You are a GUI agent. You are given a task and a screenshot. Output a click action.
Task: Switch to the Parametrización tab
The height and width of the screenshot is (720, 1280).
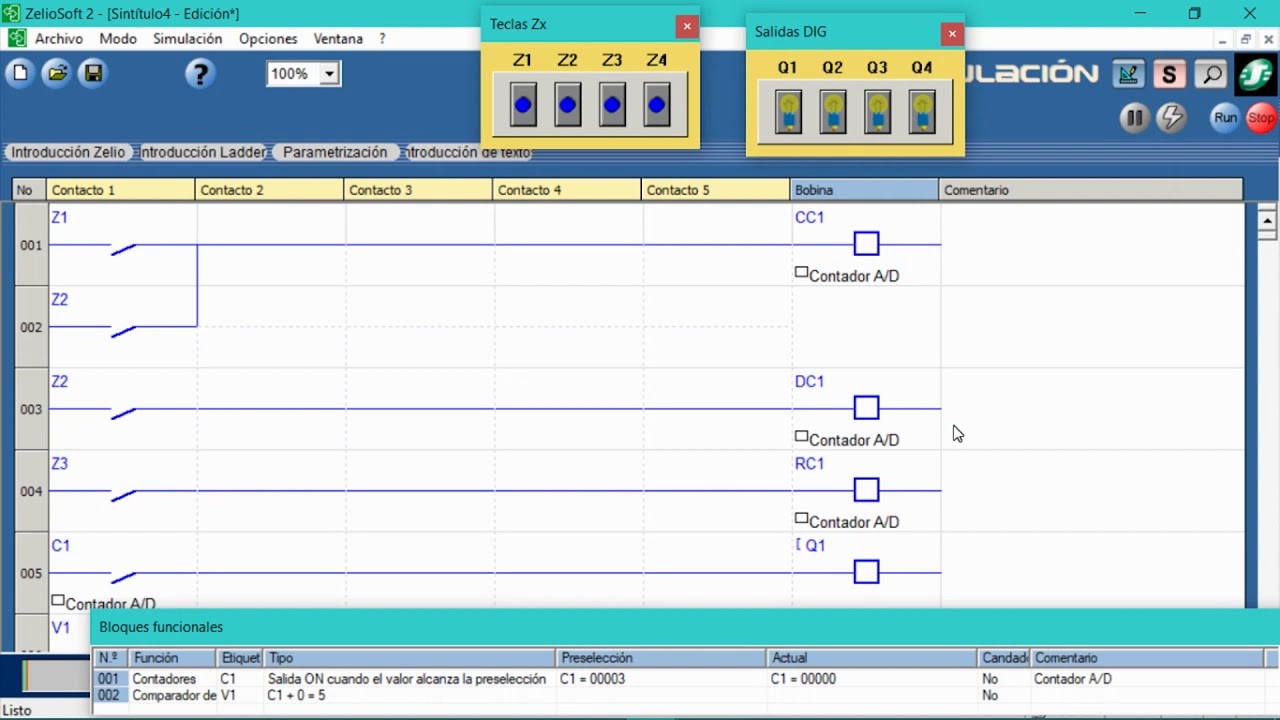point(335,153)
